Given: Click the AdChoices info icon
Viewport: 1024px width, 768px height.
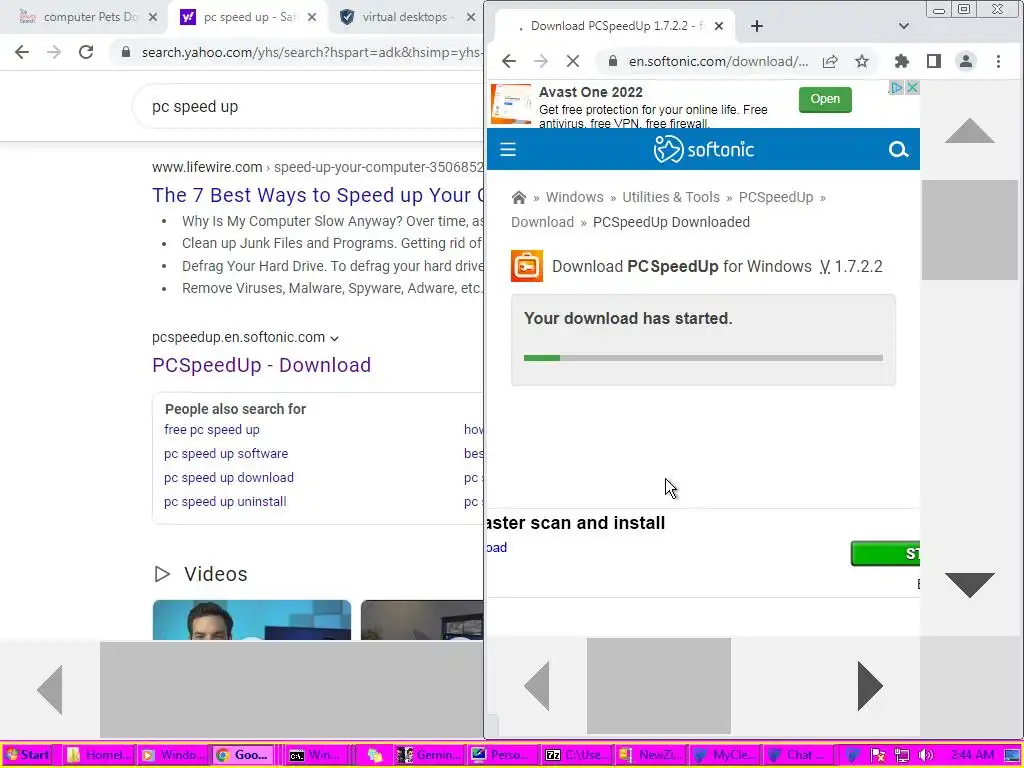Looking at the screenshot, I should point(898,88).
